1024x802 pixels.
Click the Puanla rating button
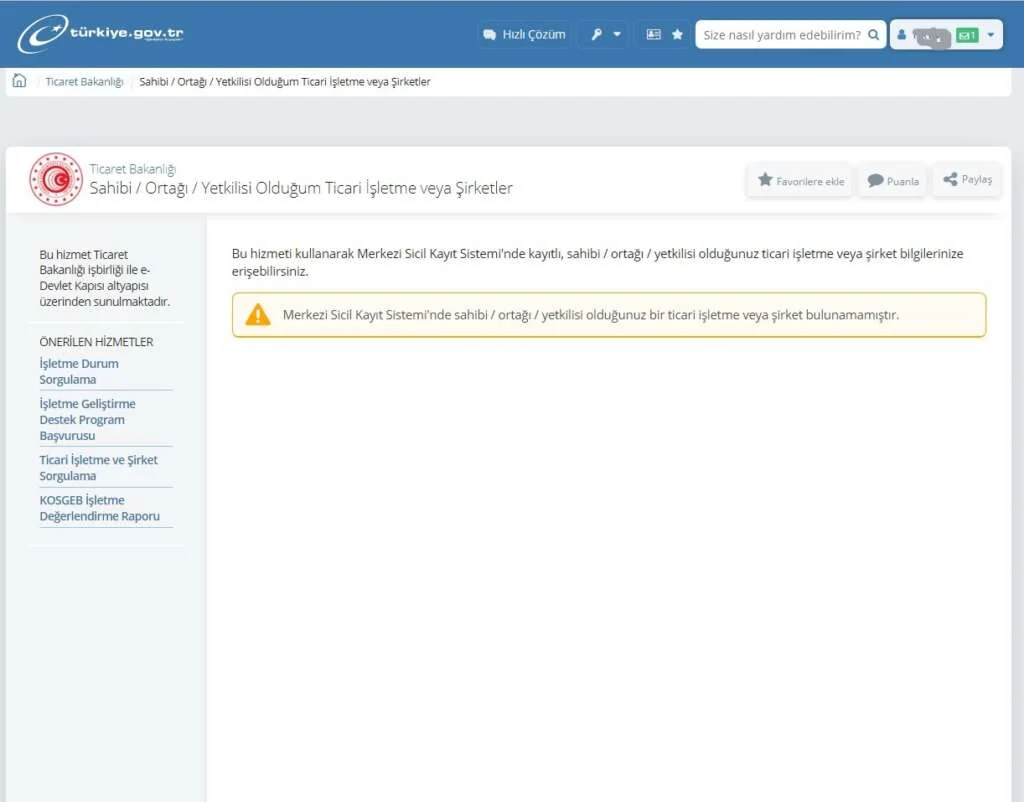tap(893, 181)
